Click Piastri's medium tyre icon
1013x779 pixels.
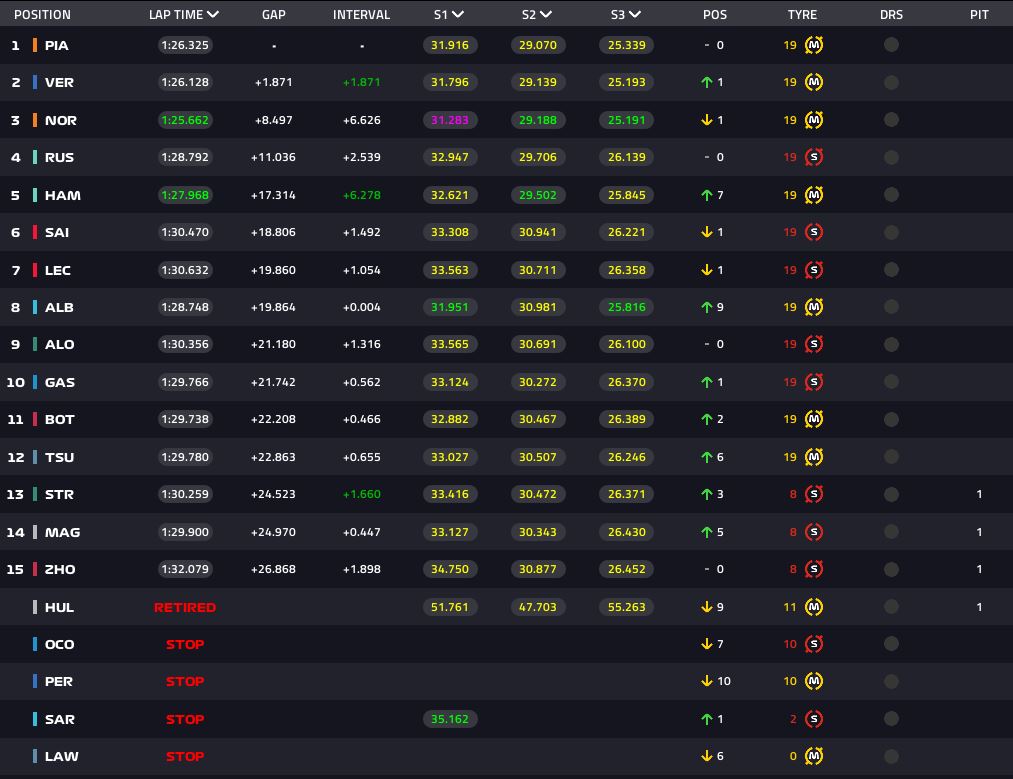click(x=814, y=45)
